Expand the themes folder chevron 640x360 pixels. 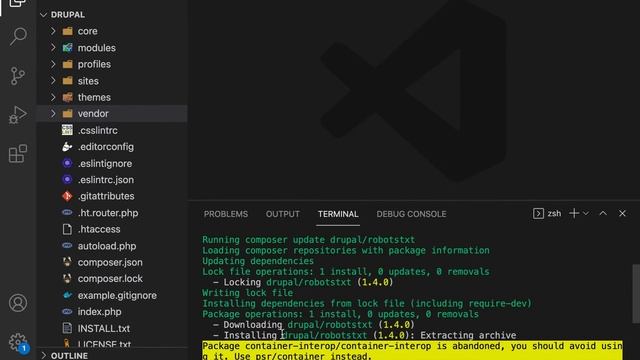pyautogui.click(x=53, y=97)
